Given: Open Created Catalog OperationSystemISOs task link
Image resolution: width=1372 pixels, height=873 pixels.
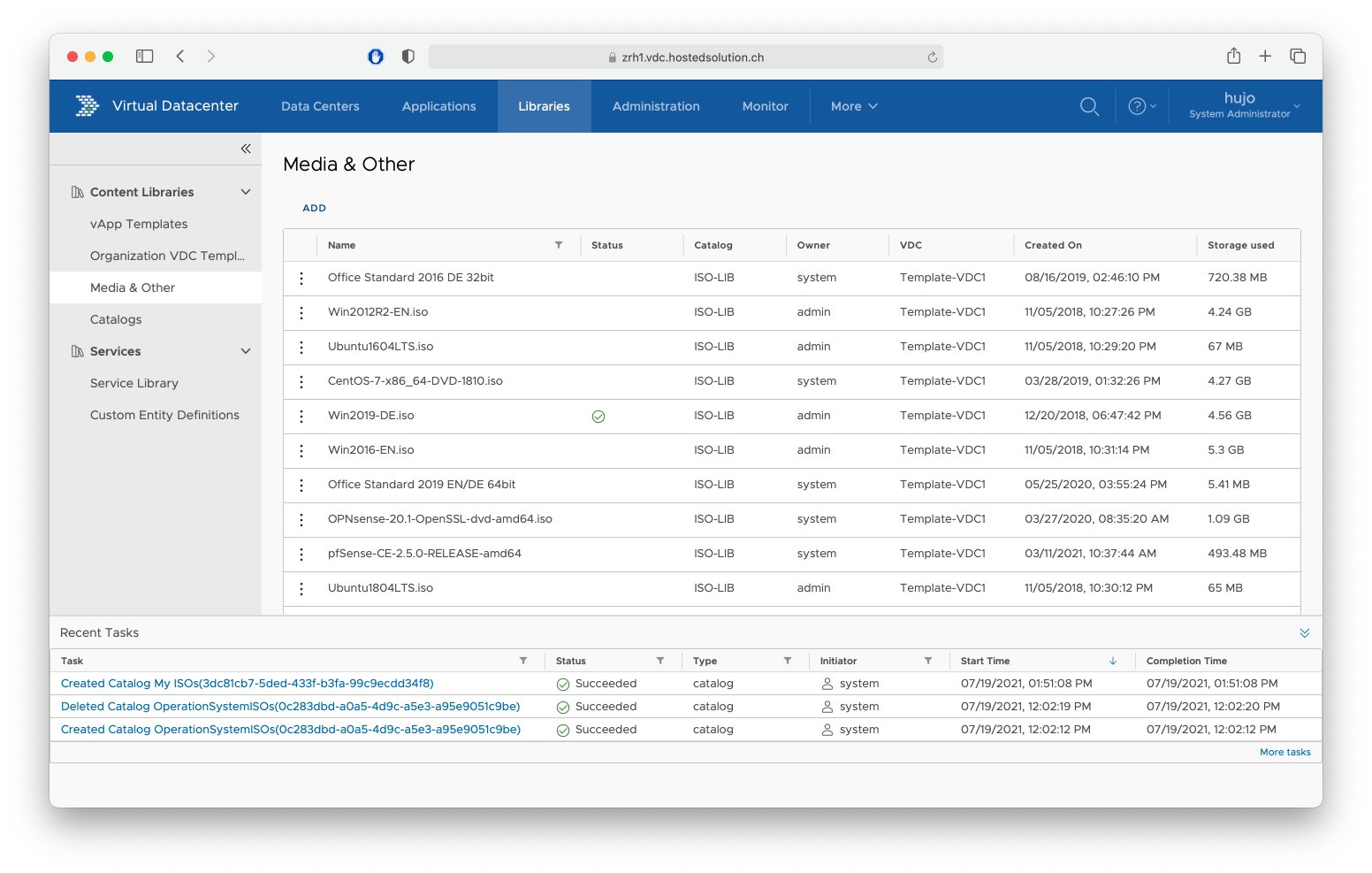Looking at the screenshot, I should coord(291,730).
